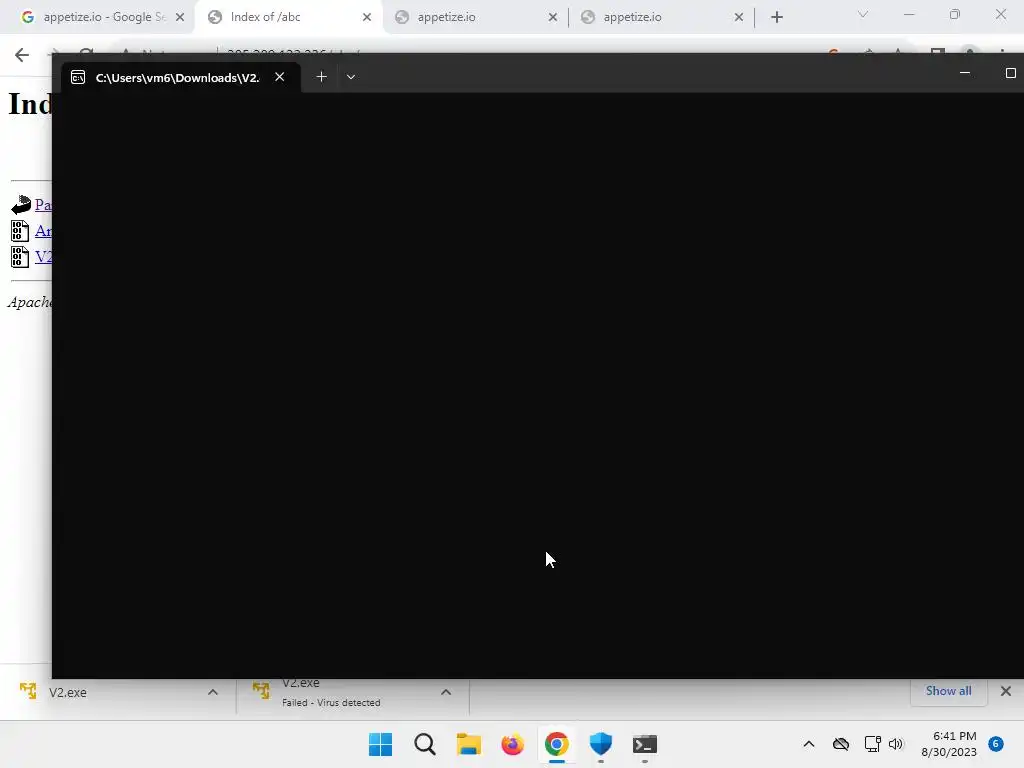Click the Parent Directory back-arrow icon

(21, 204)
